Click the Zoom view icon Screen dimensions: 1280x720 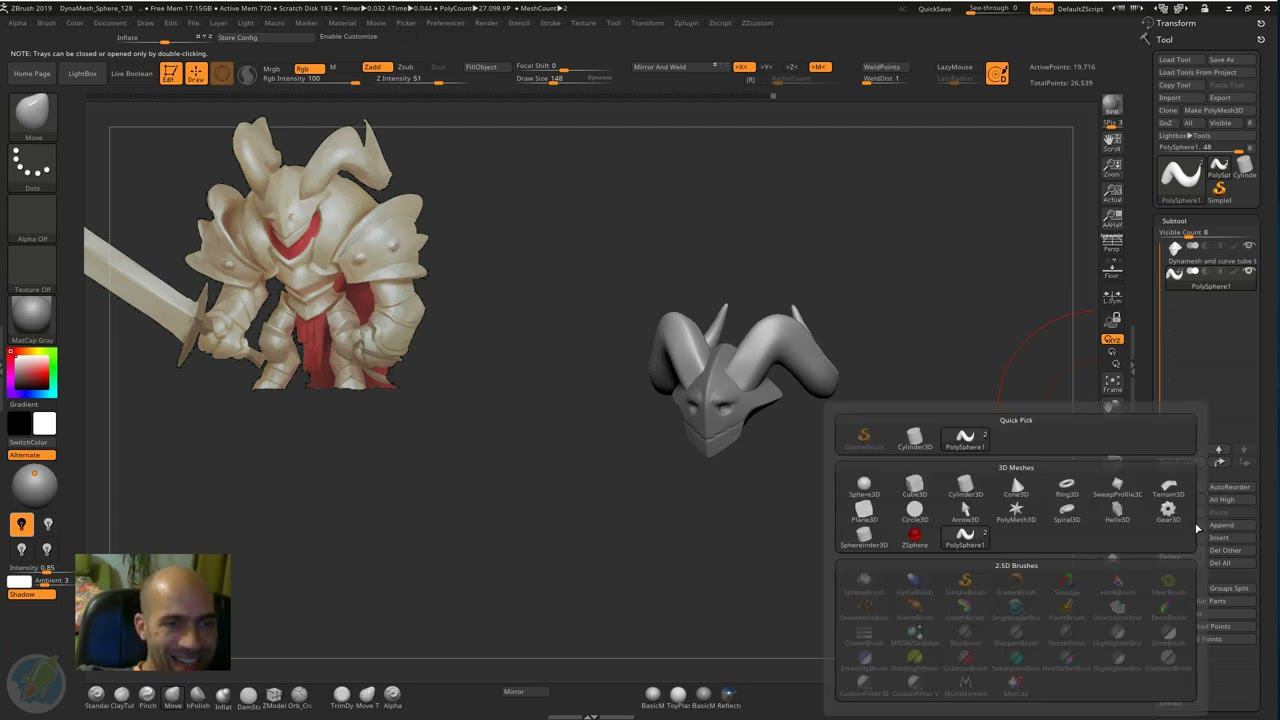coord(1112,167)
